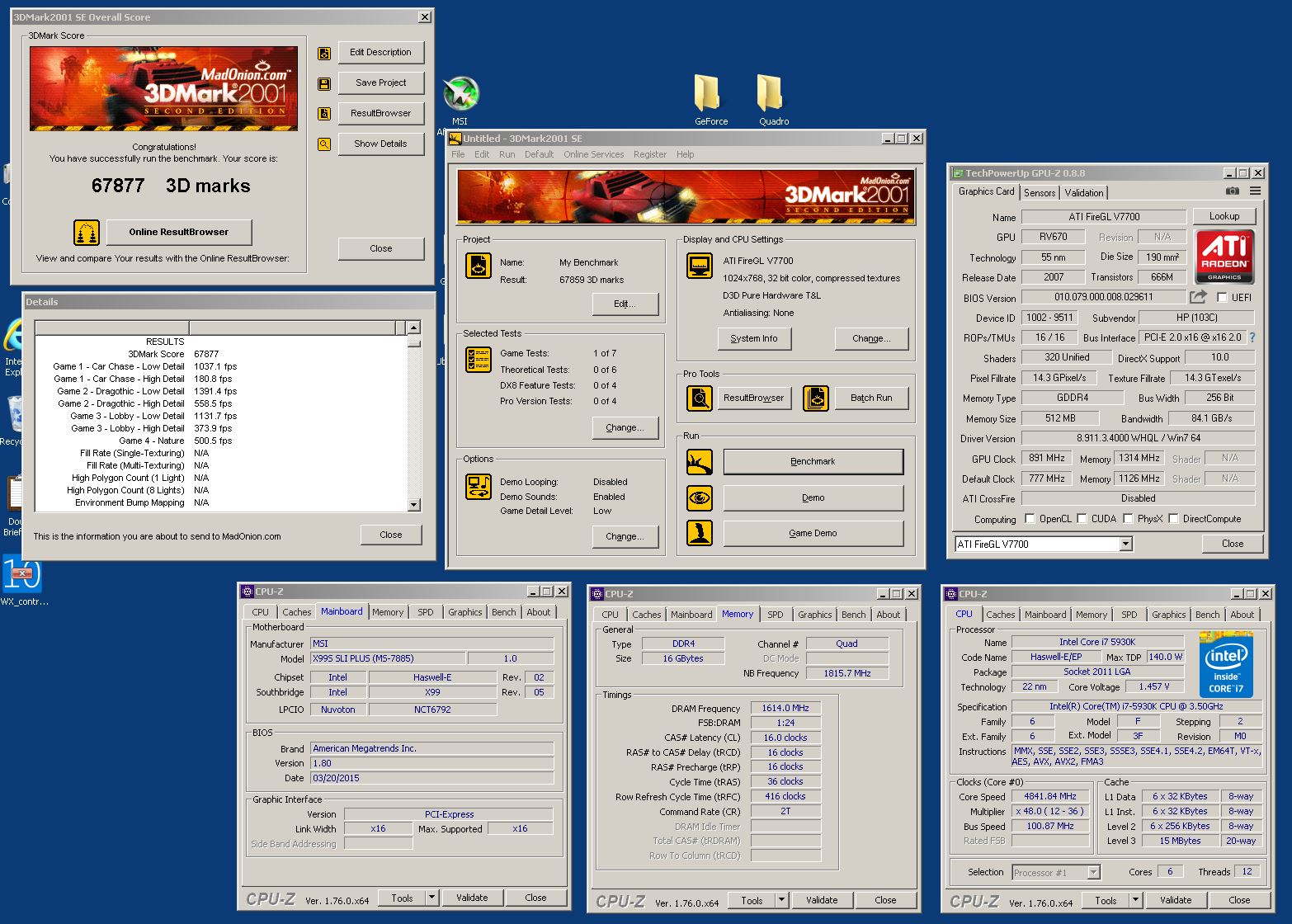The height and width of the screenshot is (924, 1292).
Task: Switch to the Validation tab in GPU-Z
Action: pos(1084,193)
